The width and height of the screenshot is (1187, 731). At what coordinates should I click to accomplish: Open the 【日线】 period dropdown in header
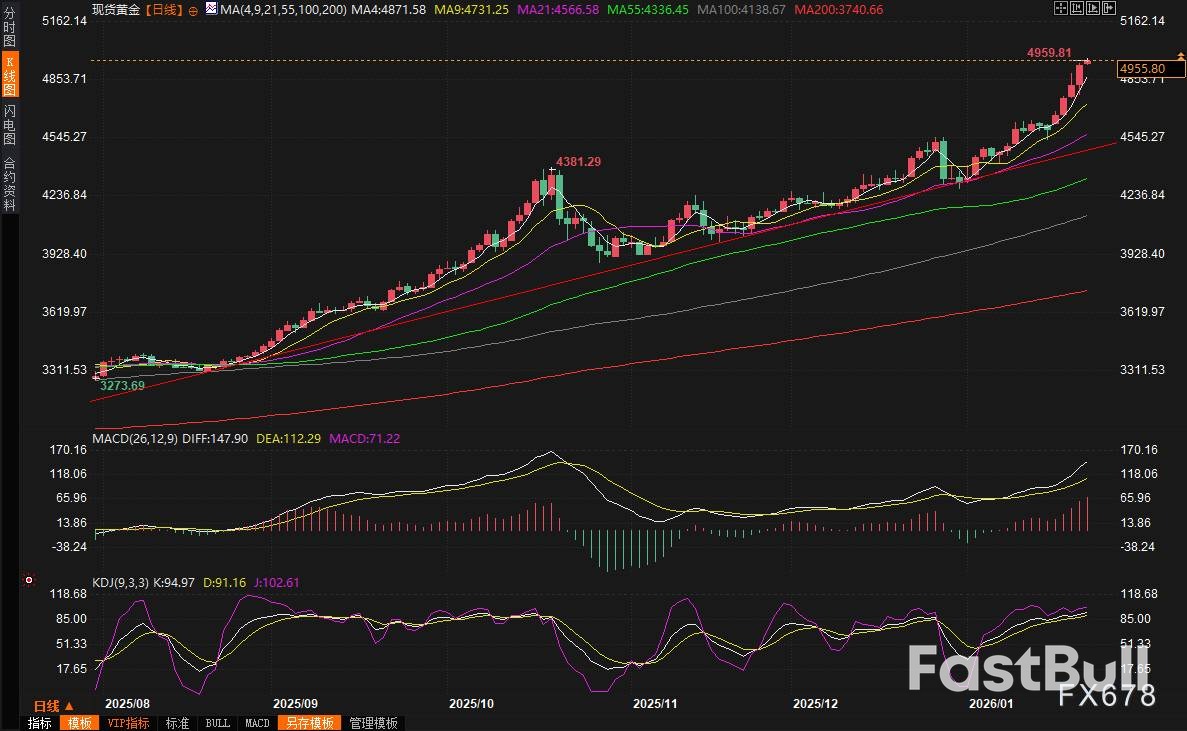click(164, 9)
